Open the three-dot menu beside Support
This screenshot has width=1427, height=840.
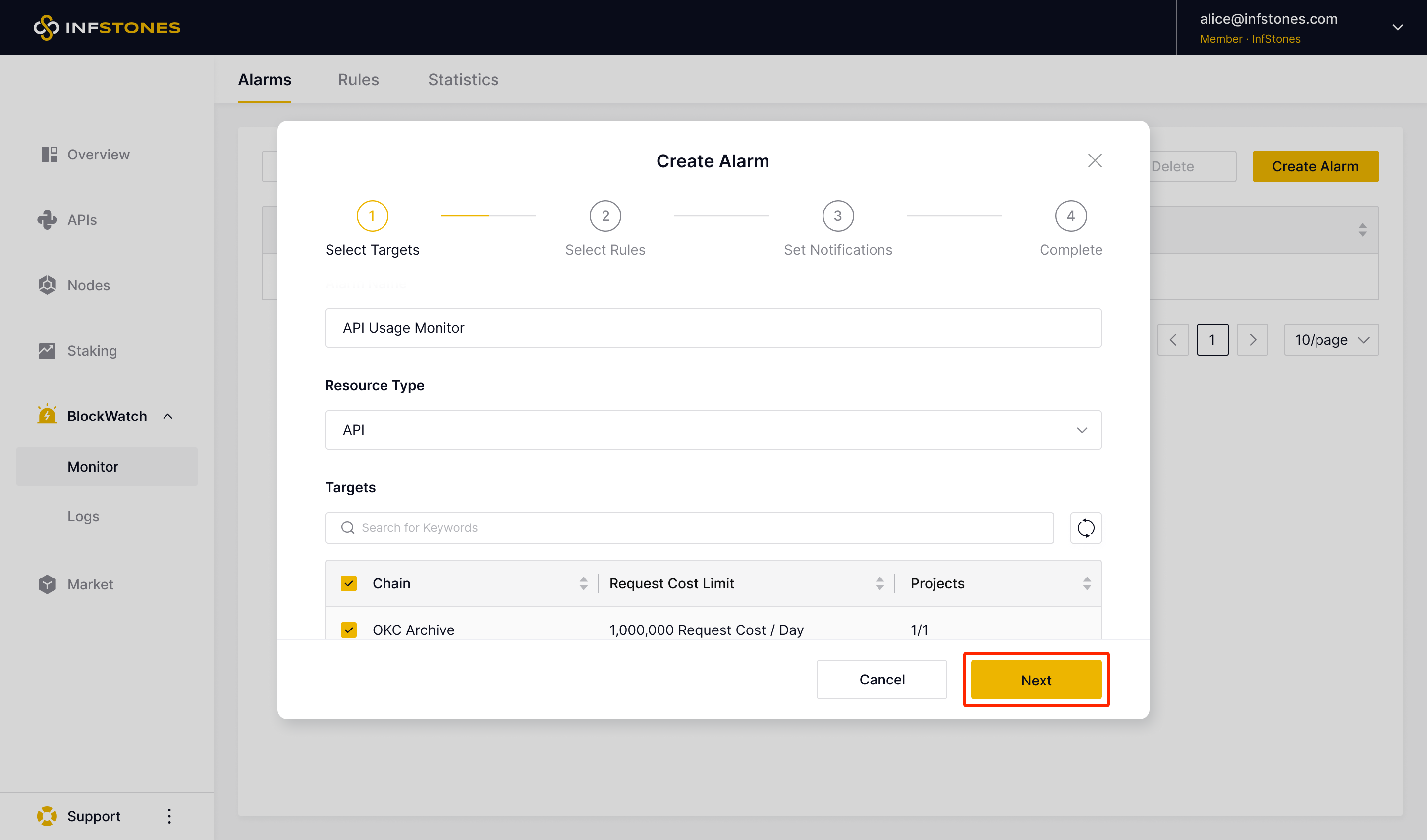coord(169,816)
